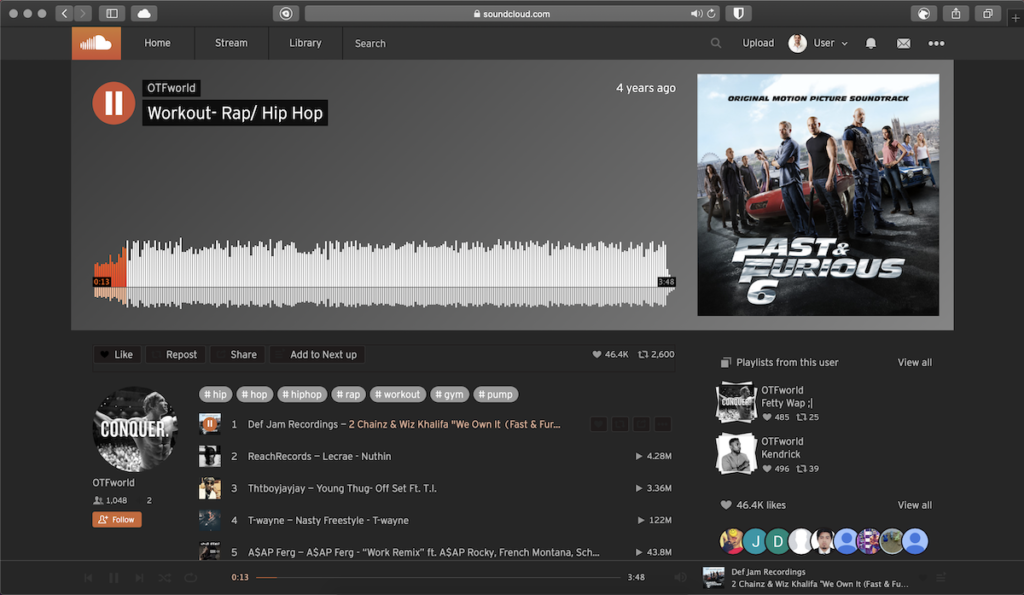Go to the Stream tab
Viewport: 1024px width, 595px height.
coord(231,43)
